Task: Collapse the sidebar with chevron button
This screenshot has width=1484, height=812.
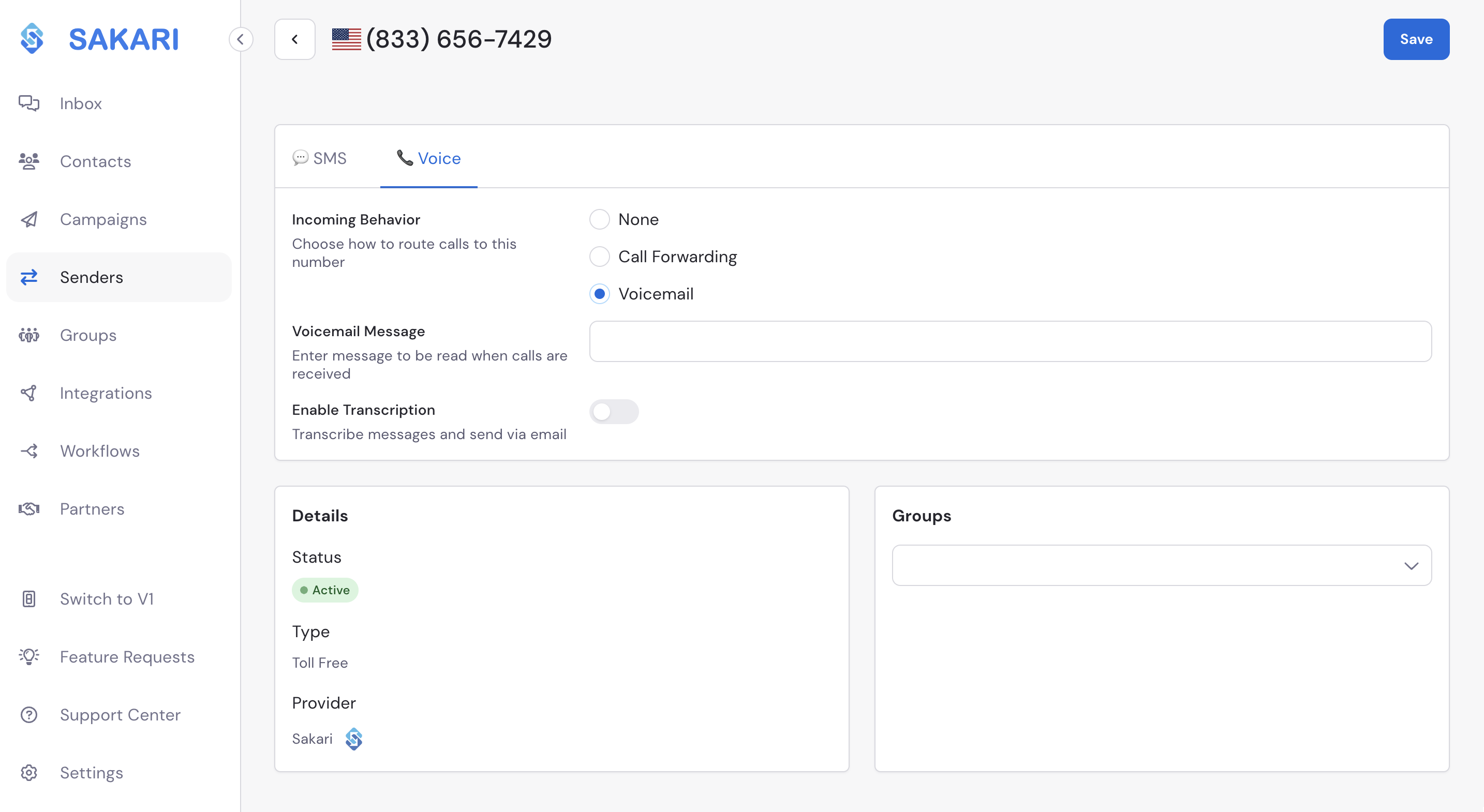Action: click(x=241, y=39)
